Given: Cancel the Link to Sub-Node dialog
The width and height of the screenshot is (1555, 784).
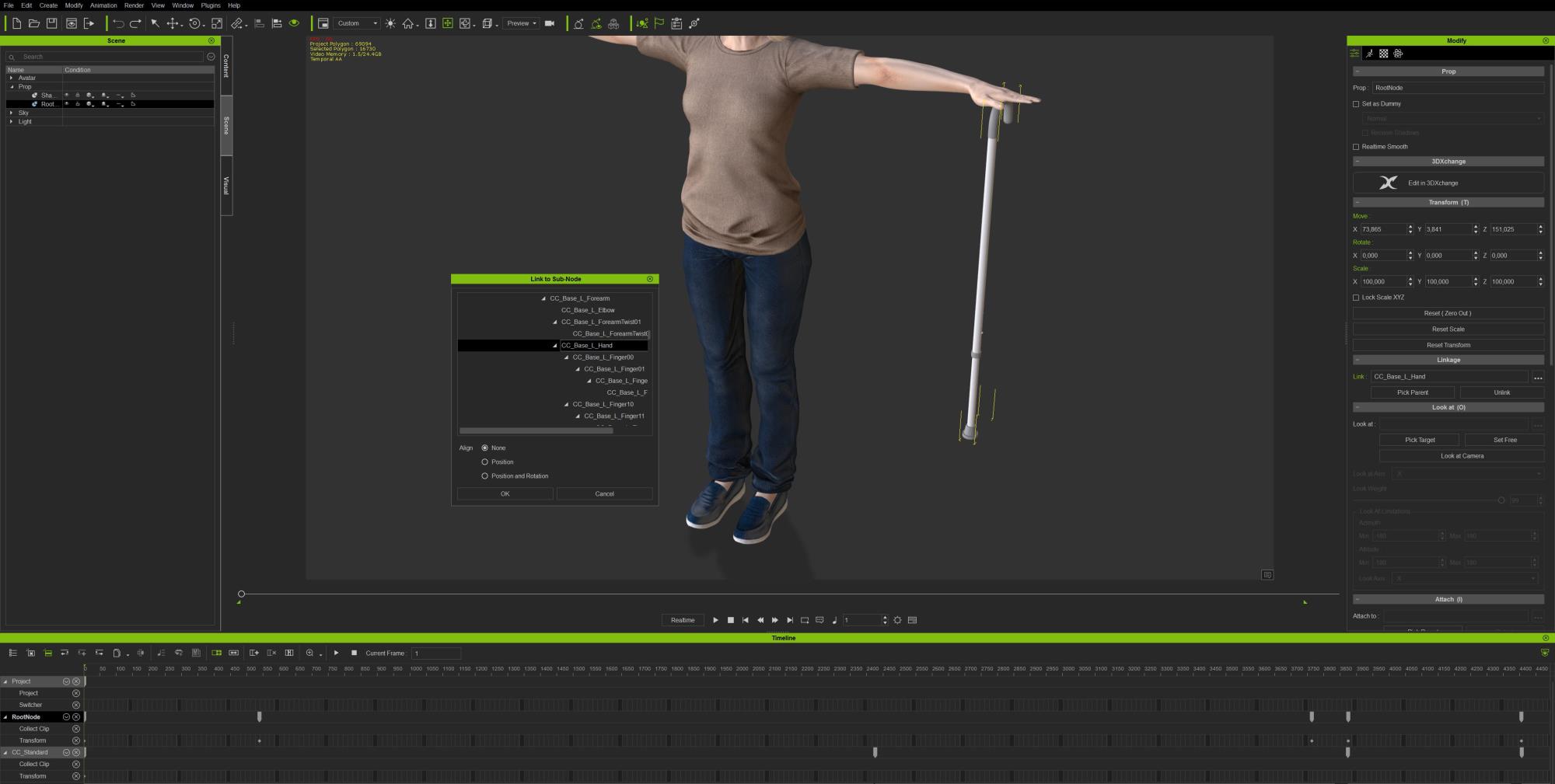Looking at the screenshot, I should click(605, 494).
